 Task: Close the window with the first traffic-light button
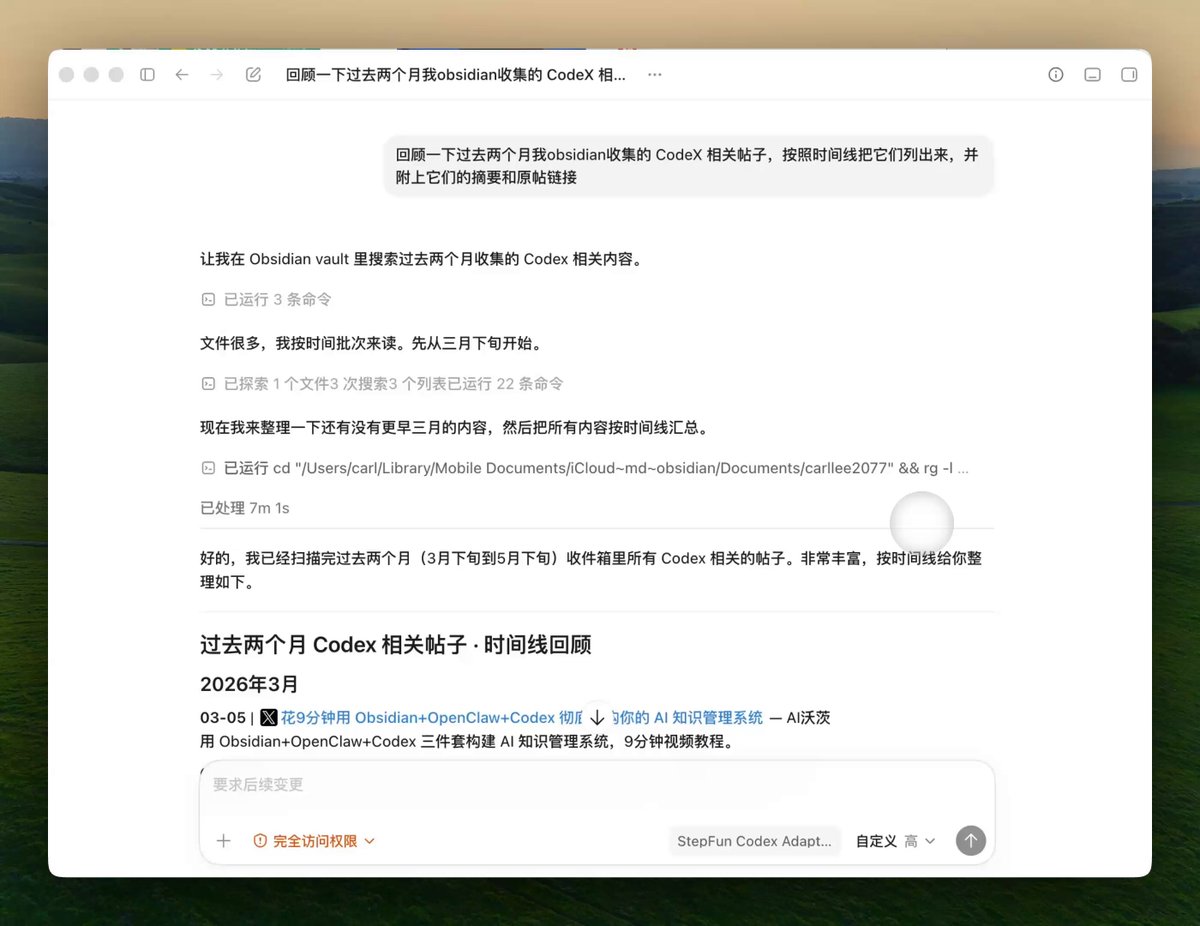click(x=67, y=75)
